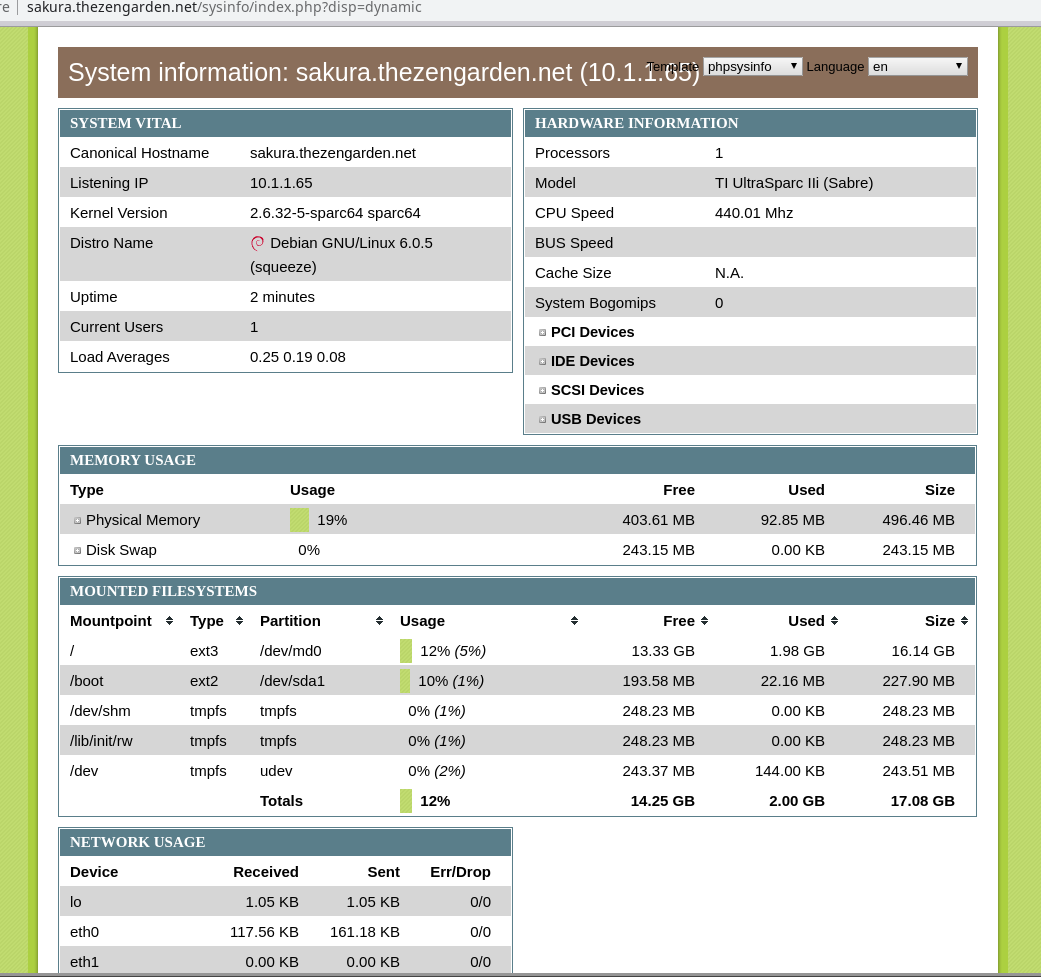Sort filesystems by Usage column arrows
Image resolution: width=1041 pixels, height=977 pixels.
coord(574,621)
